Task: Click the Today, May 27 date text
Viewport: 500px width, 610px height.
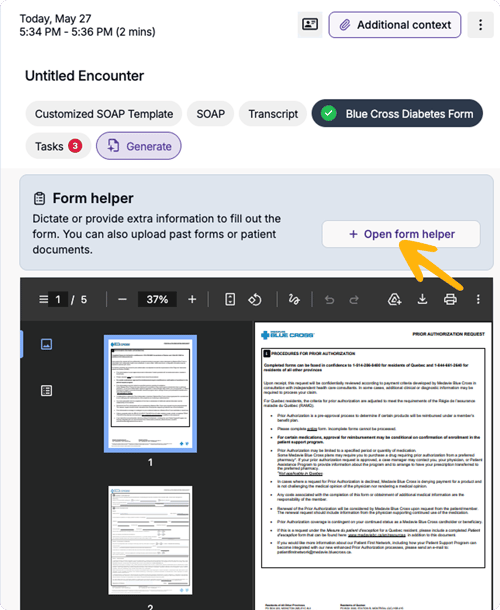Action: 56,18
